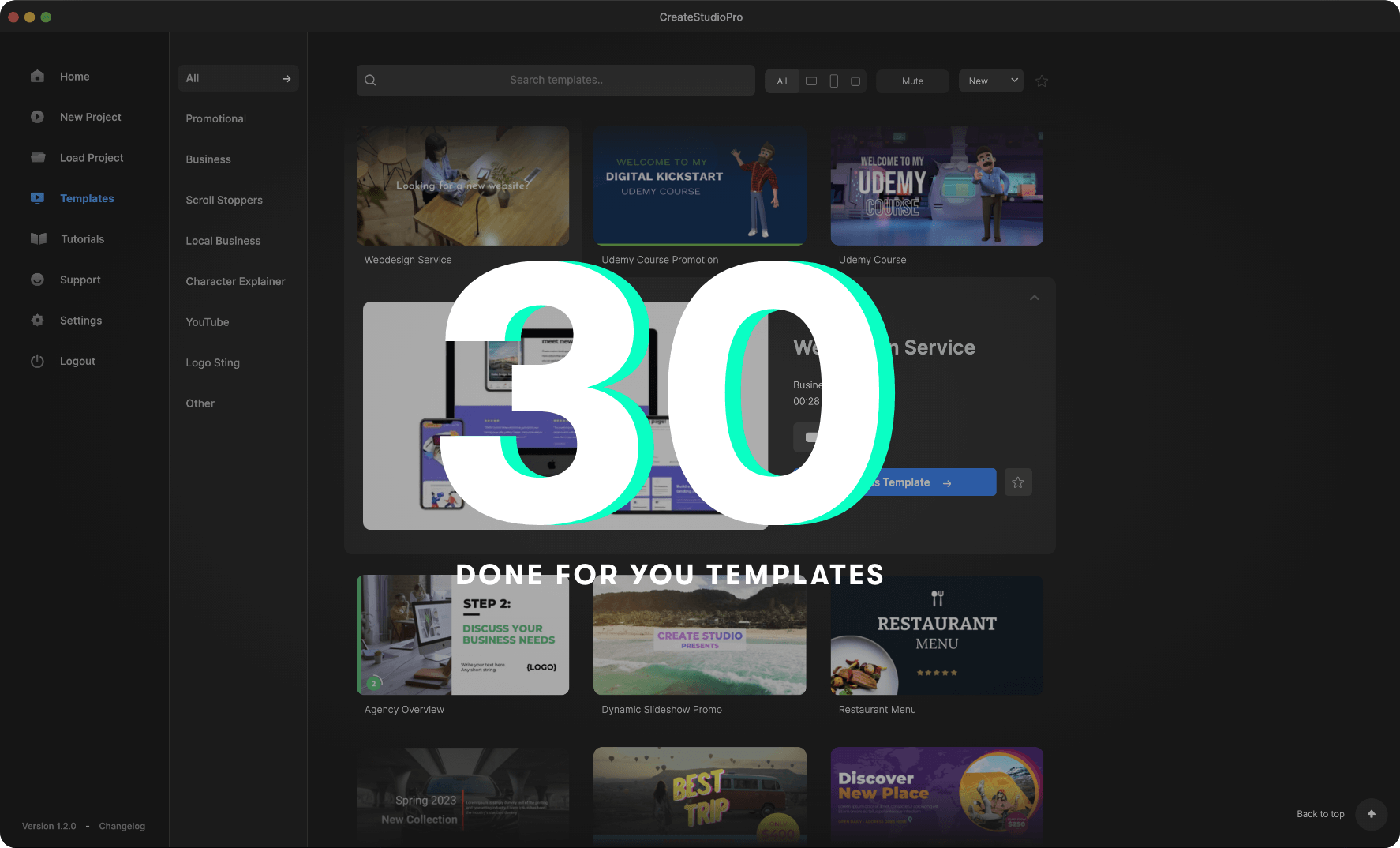Toggle the Mute button
The width and height of the screenshot is (1400, 848).
912,81
